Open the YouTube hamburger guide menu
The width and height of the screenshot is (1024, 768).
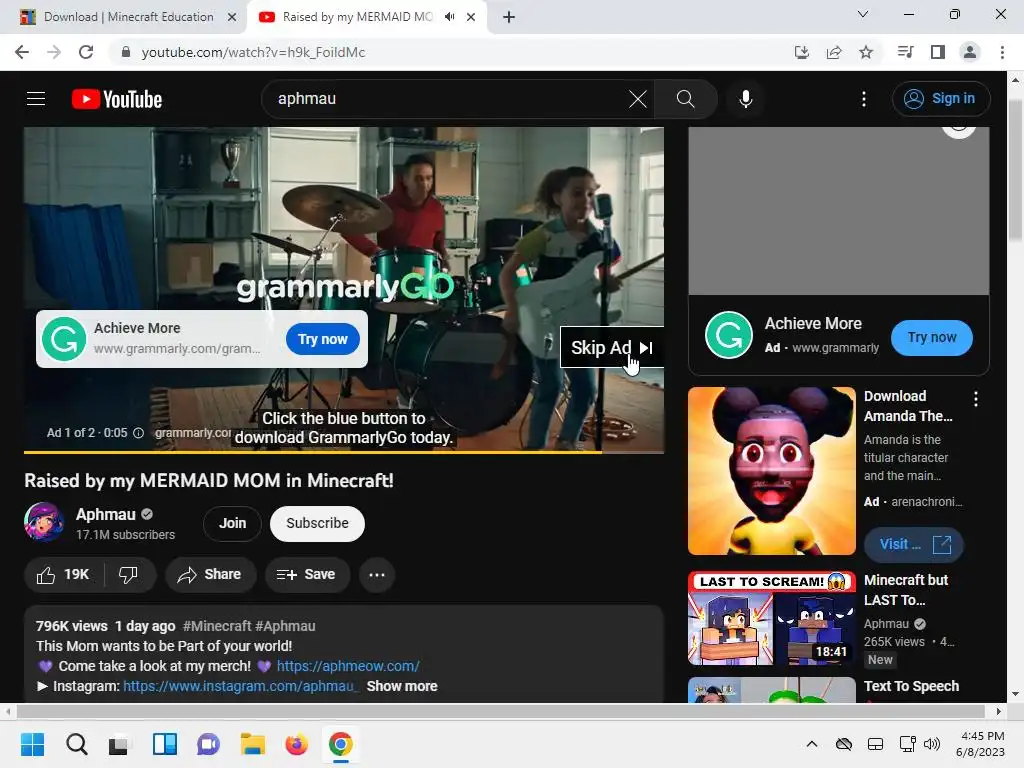36,99
